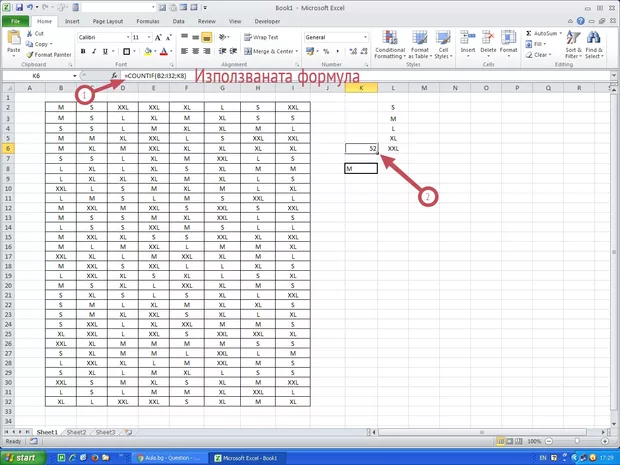
Task: Apply the red Font Color
Action: coord(164,51)
